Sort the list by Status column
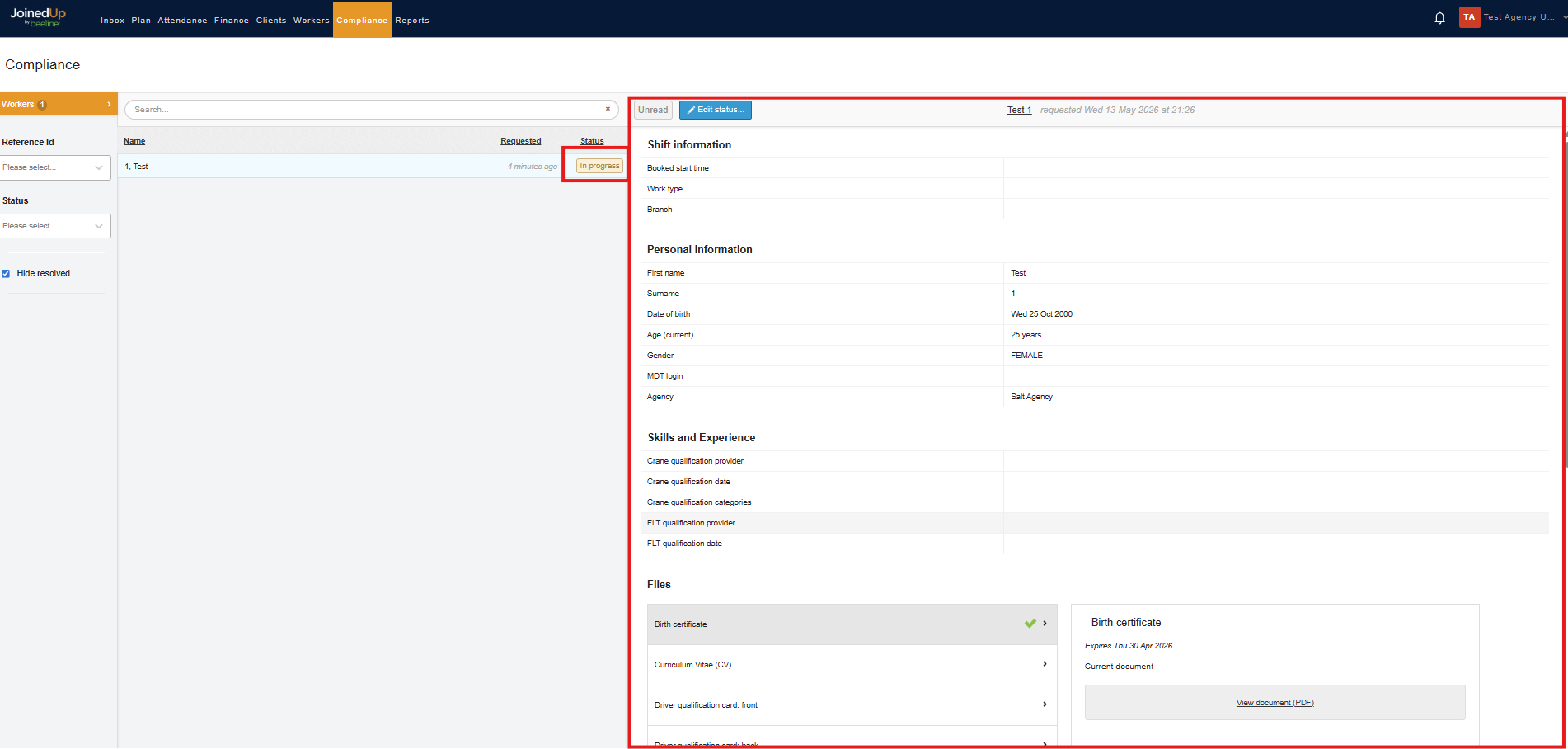 click(592, 141)
